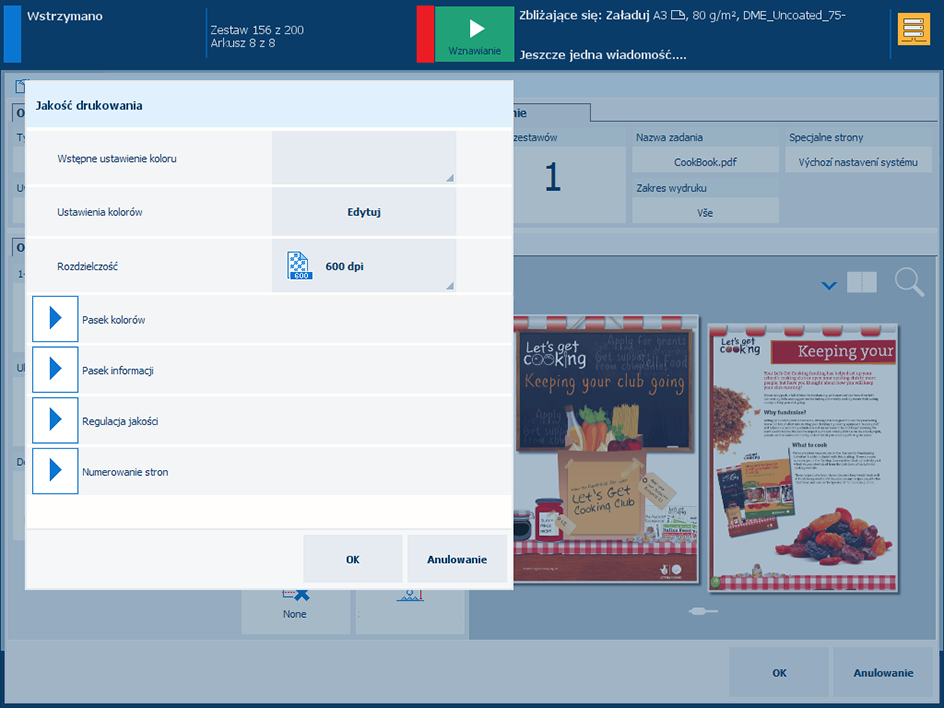Expand the Regulacja jakości section
The height and width of the screenshot is (708, 944).
tap(55, 420)
